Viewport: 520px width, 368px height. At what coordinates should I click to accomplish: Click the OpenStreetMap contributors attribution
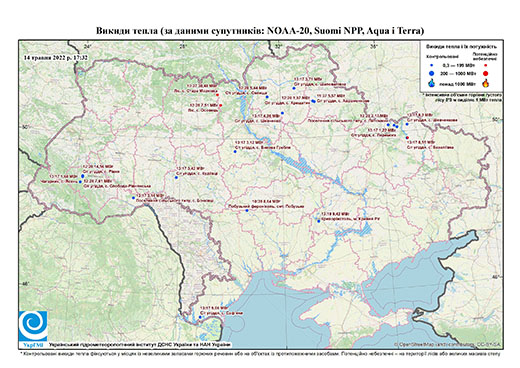[x=447, y=344]
